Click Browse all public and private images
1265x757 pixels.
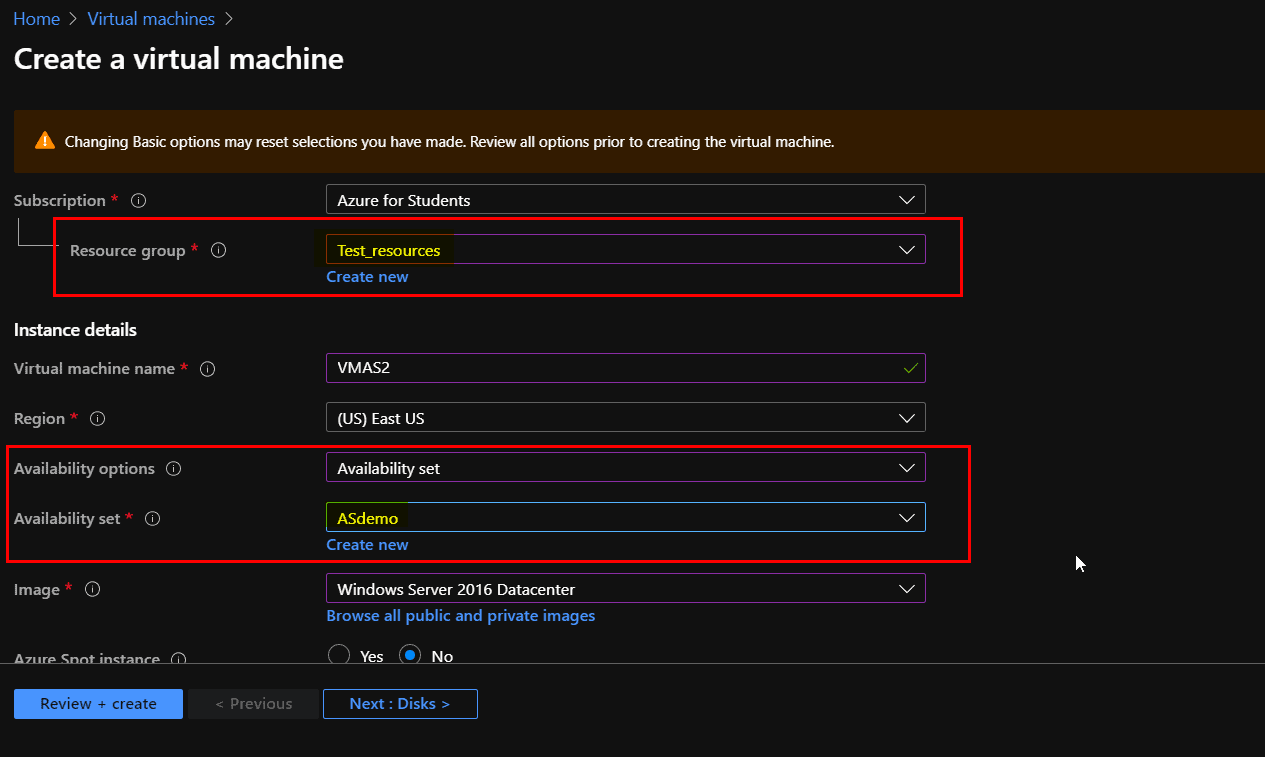point(460,615)
